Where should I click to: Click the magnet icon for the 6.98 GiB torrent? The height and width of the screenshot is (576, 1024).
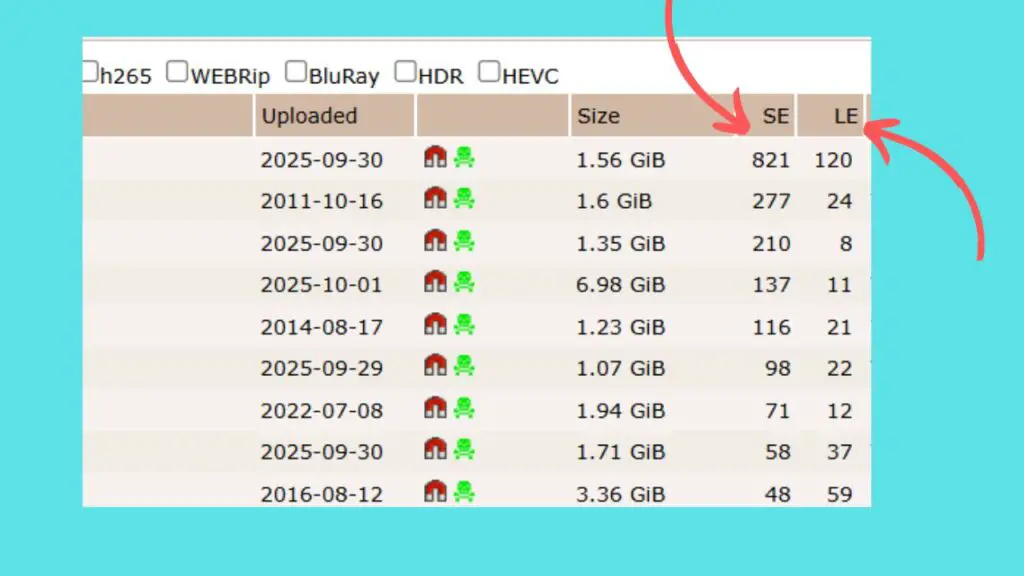pos(435,281)
